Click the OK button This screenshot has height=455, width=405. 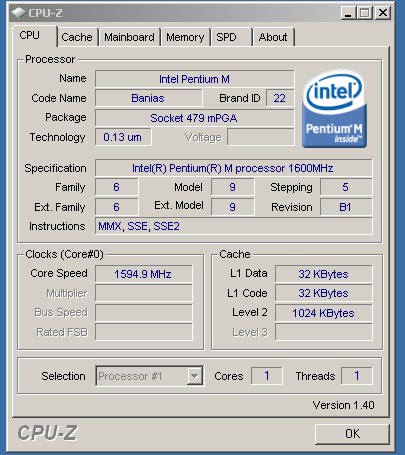click(x=352, y=434)
